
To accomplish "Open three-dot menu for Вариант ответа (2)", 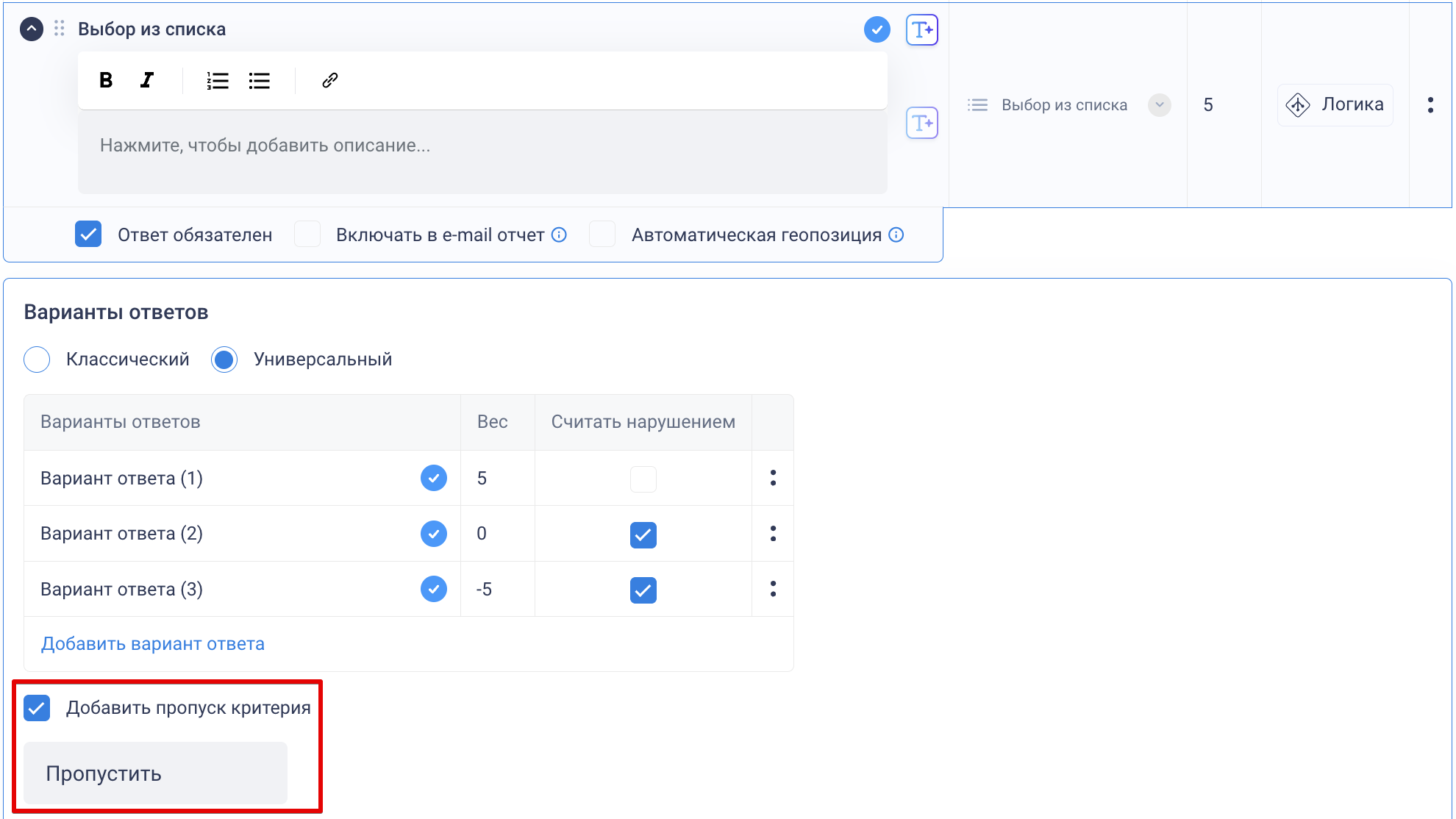I will tap(773, 534).
